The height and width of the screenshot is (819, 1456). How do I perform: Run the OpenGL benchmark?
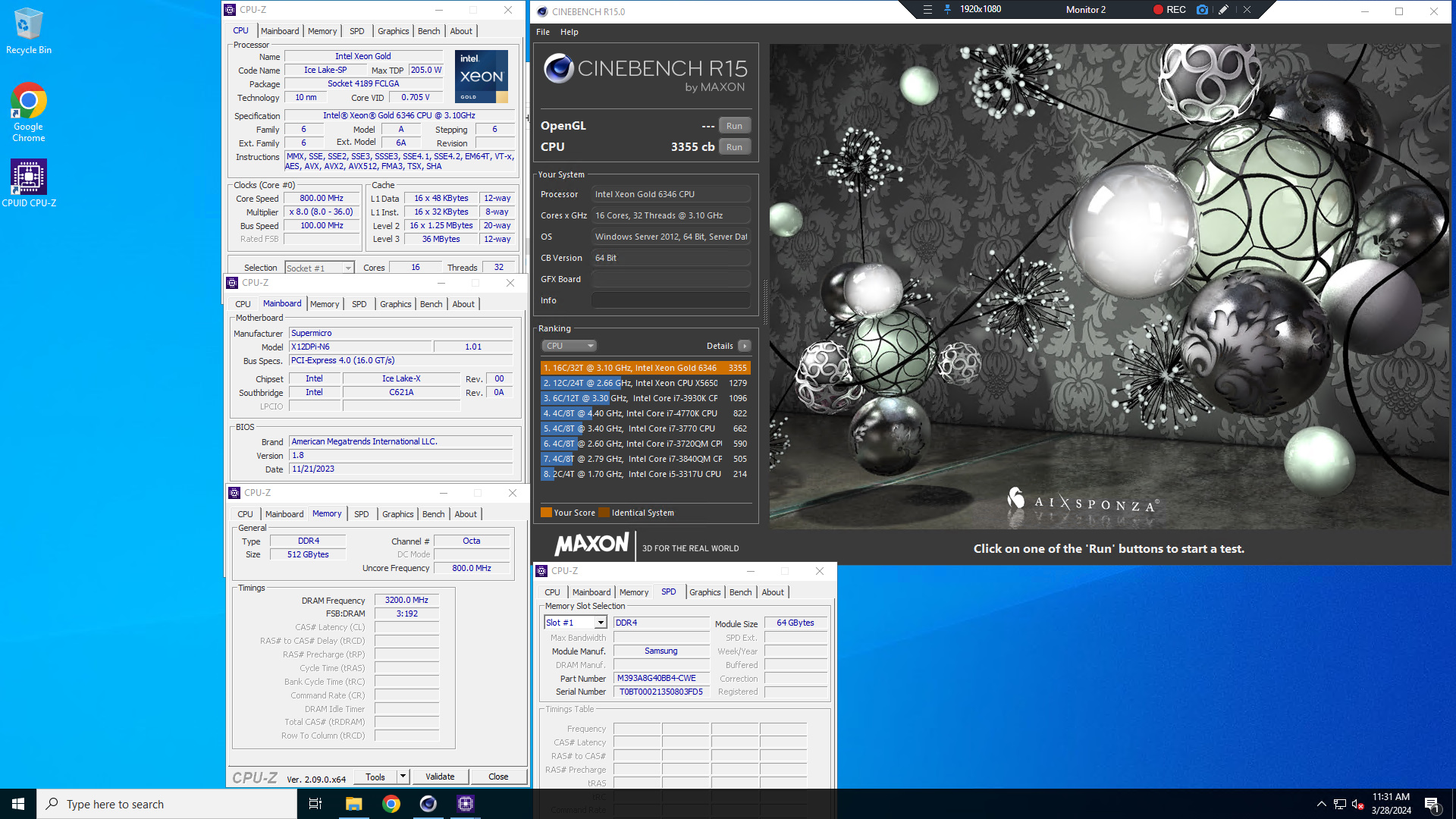click(x=734, y=126)
